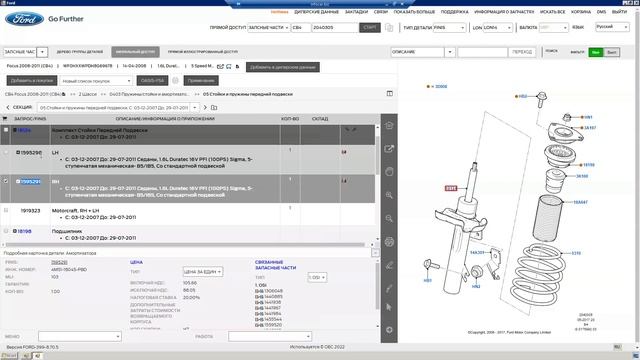Toggle the split panel layout icon
Viewport: 640px width, 360px height.
(x=390, y=93)
